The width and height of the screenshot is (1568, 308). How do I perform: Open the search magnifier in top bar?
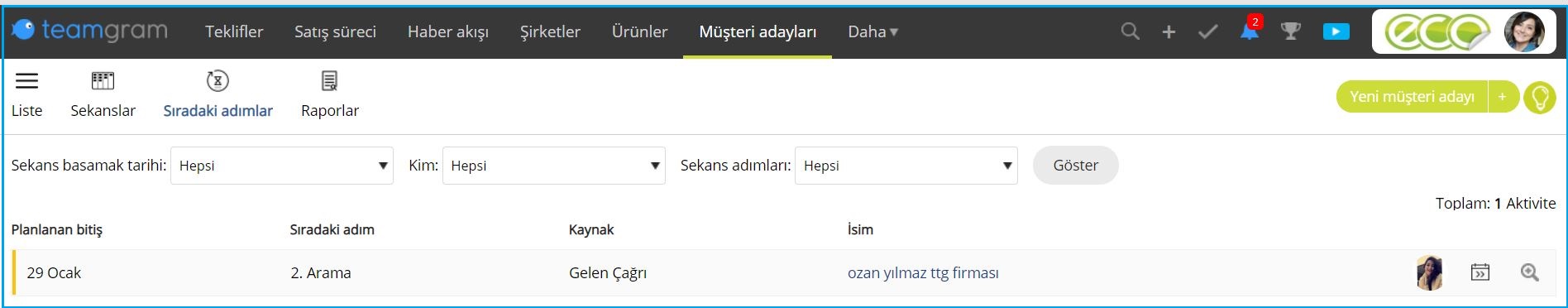tap(1130, 31)
